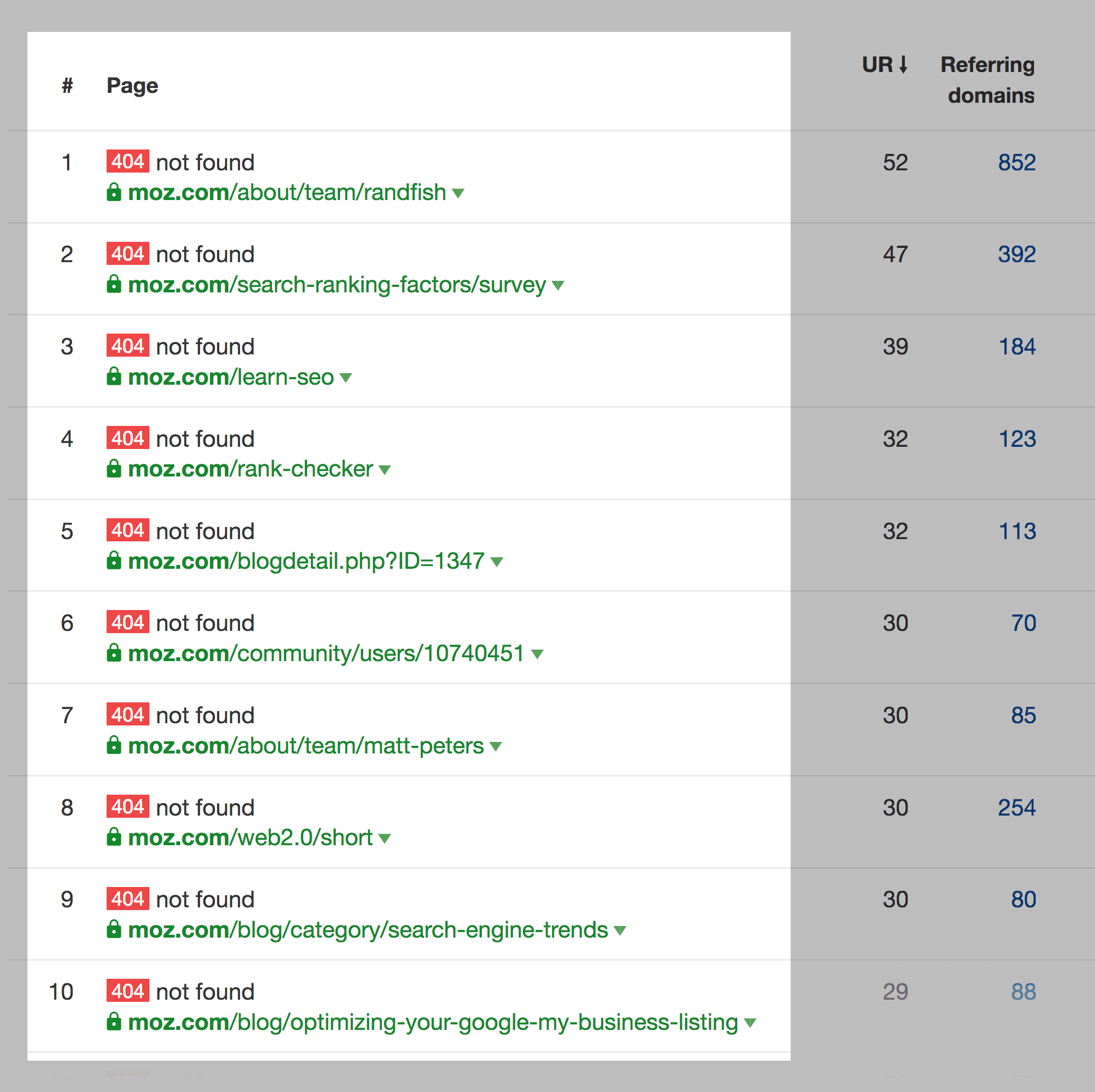Click the UR value 52
The height and width of the screenshot is (1092, 1095).
pos(896,162)
